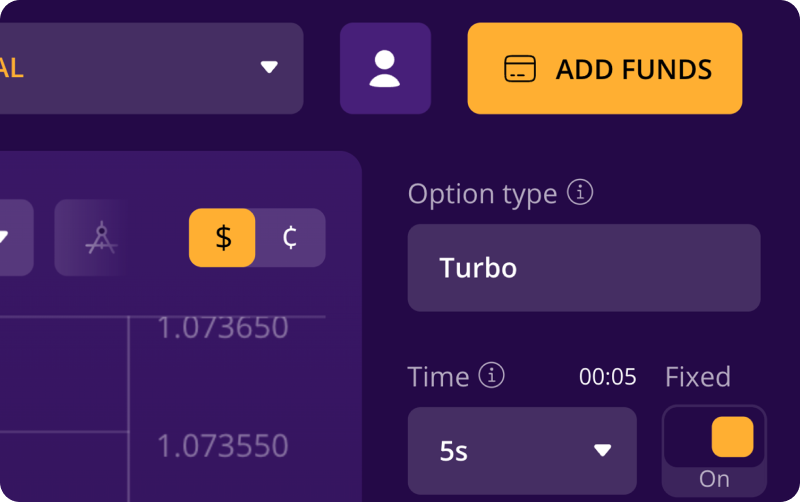This screenshot has height=502, width=800.
Task: Switch to cents currency option
Action: click(x=290, y=238)
